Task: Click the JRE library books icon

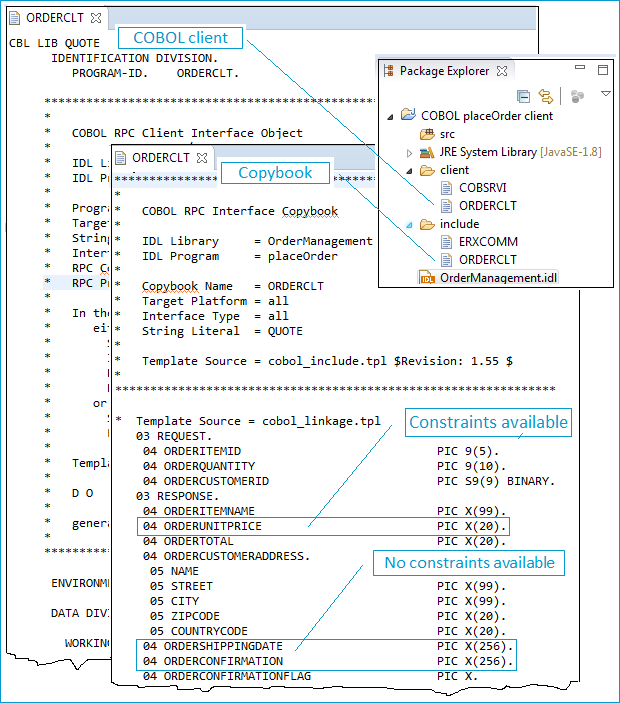Action: (427, 152)
